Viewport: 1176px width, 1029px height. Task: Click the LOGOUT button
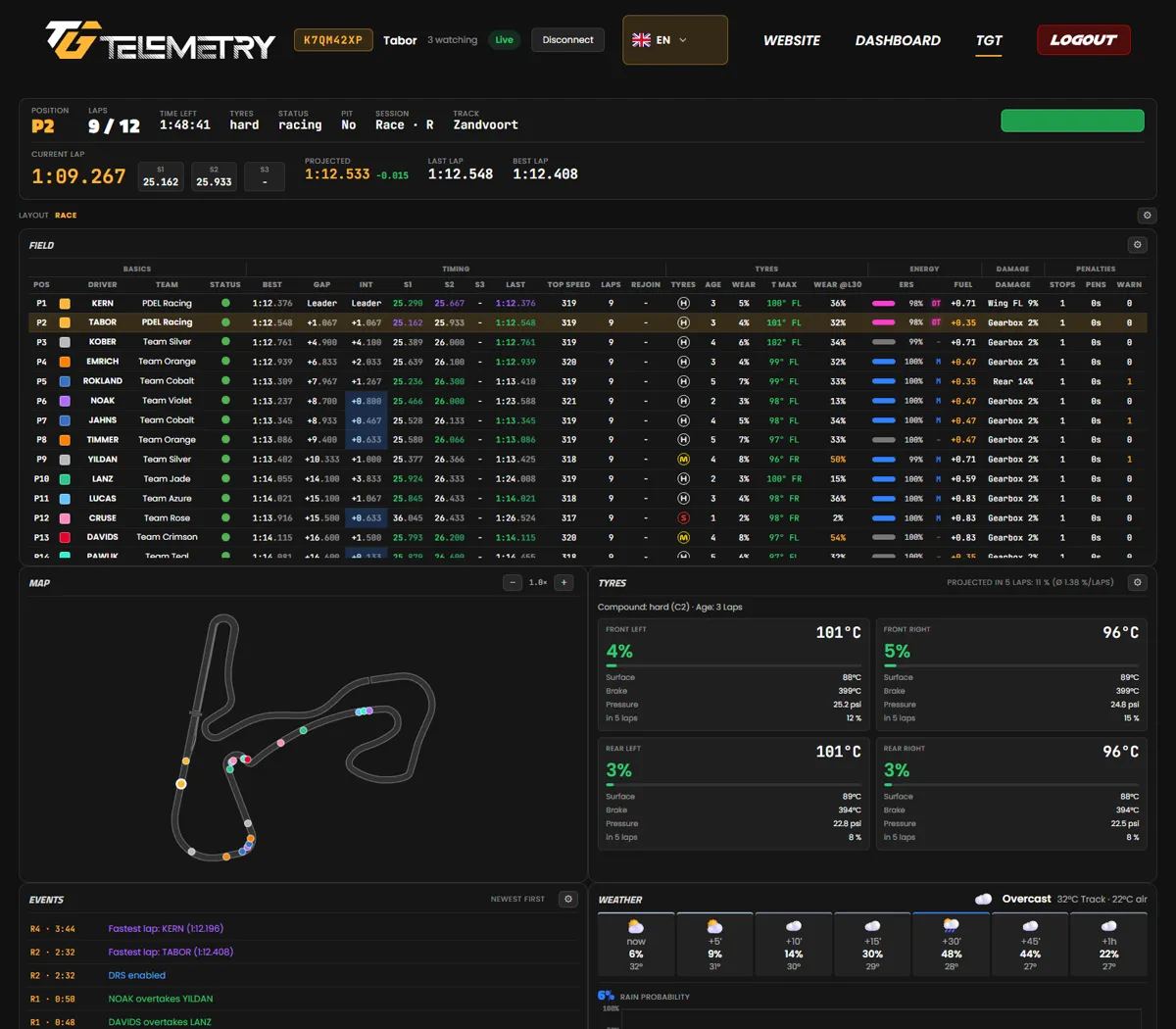coord(1084,40)
